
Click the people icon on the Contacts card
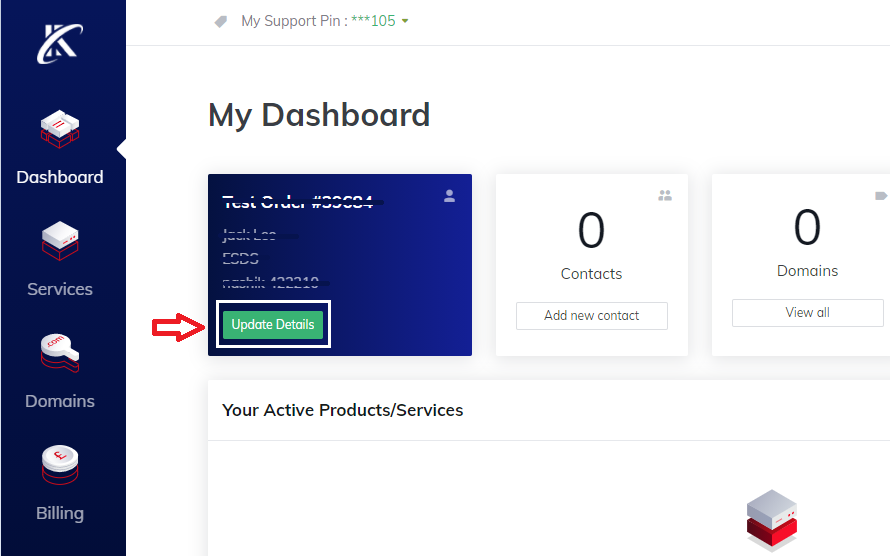pyautogui.click(x=665, y=196)
